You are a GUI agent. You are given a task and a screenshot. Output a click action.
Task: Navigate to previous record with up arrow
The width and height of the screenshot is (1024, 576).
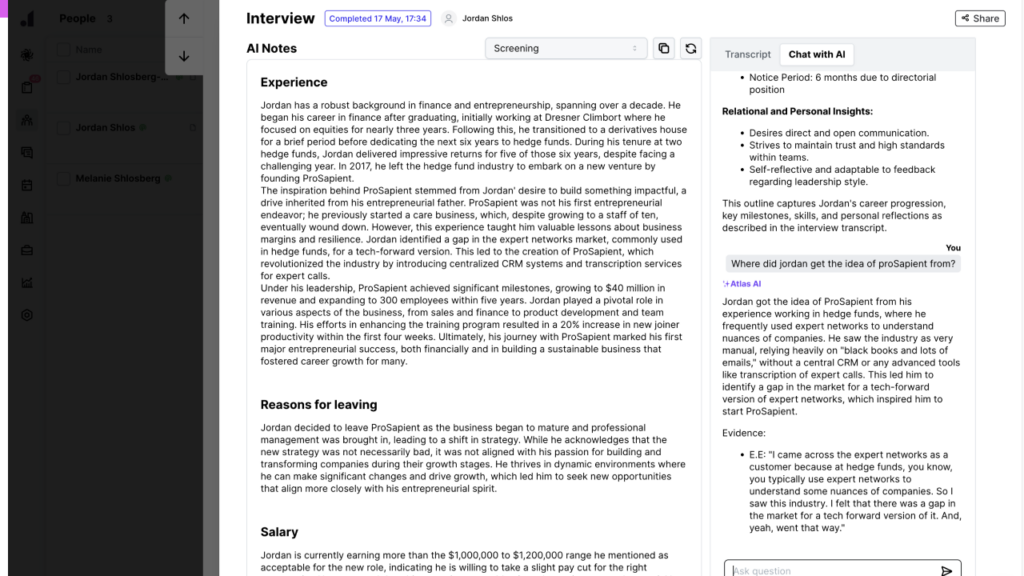pyautogui.click(x=183, y=18)
